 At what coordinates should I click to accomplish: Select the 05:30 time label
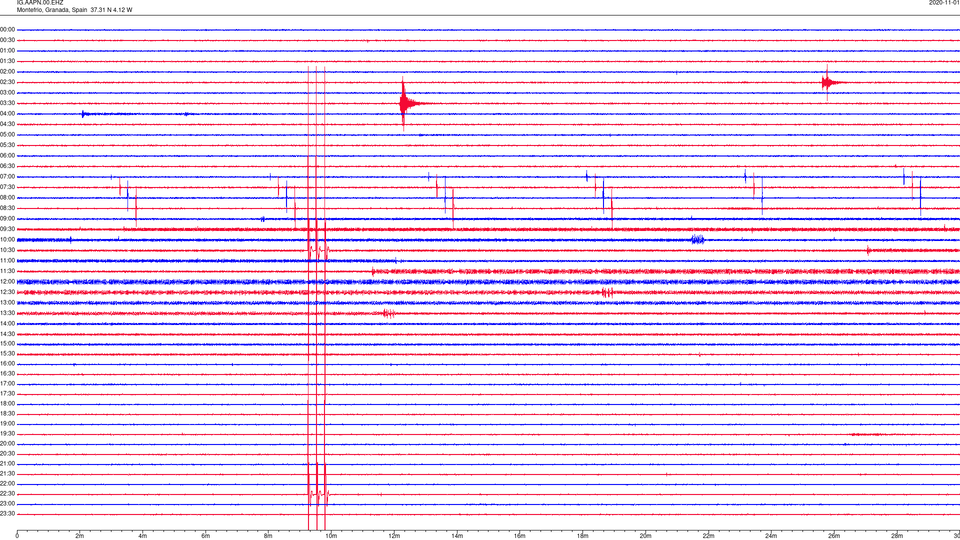pyautogui.click(x=7, y=145)
